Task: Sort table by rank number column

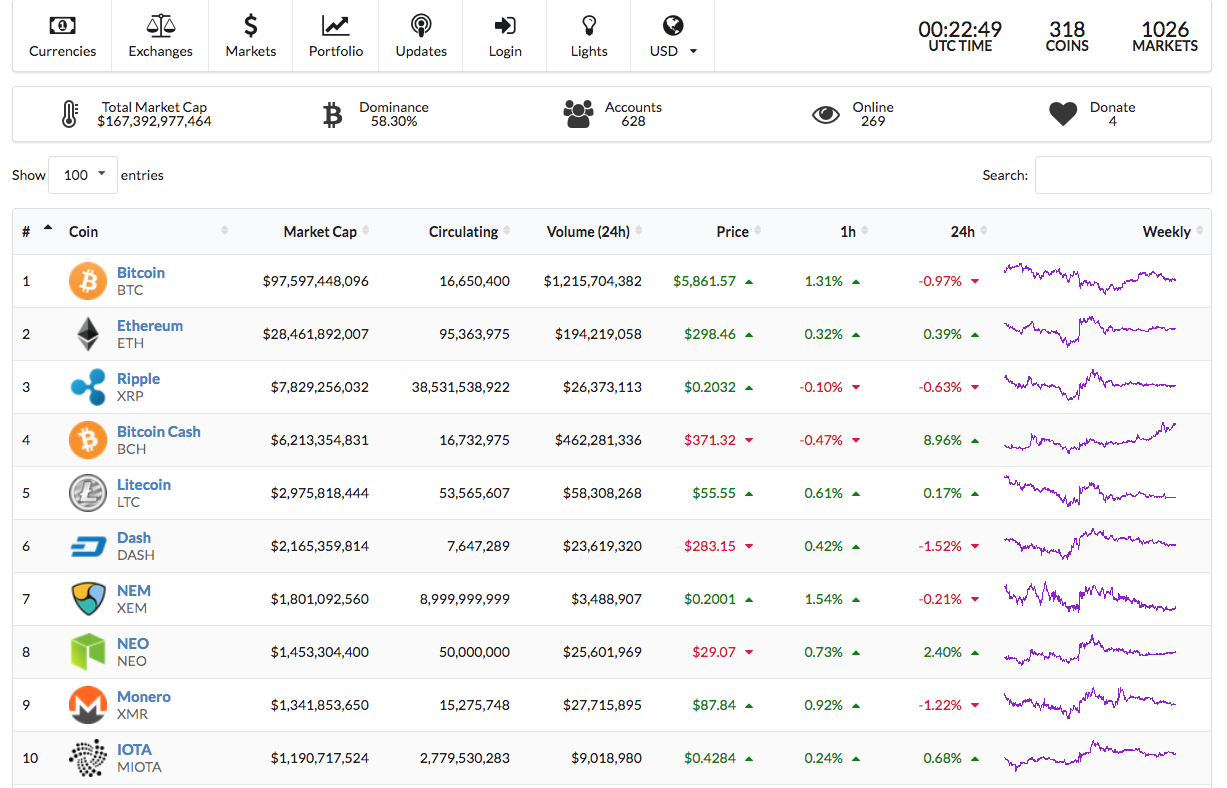Action: [37, 231]
